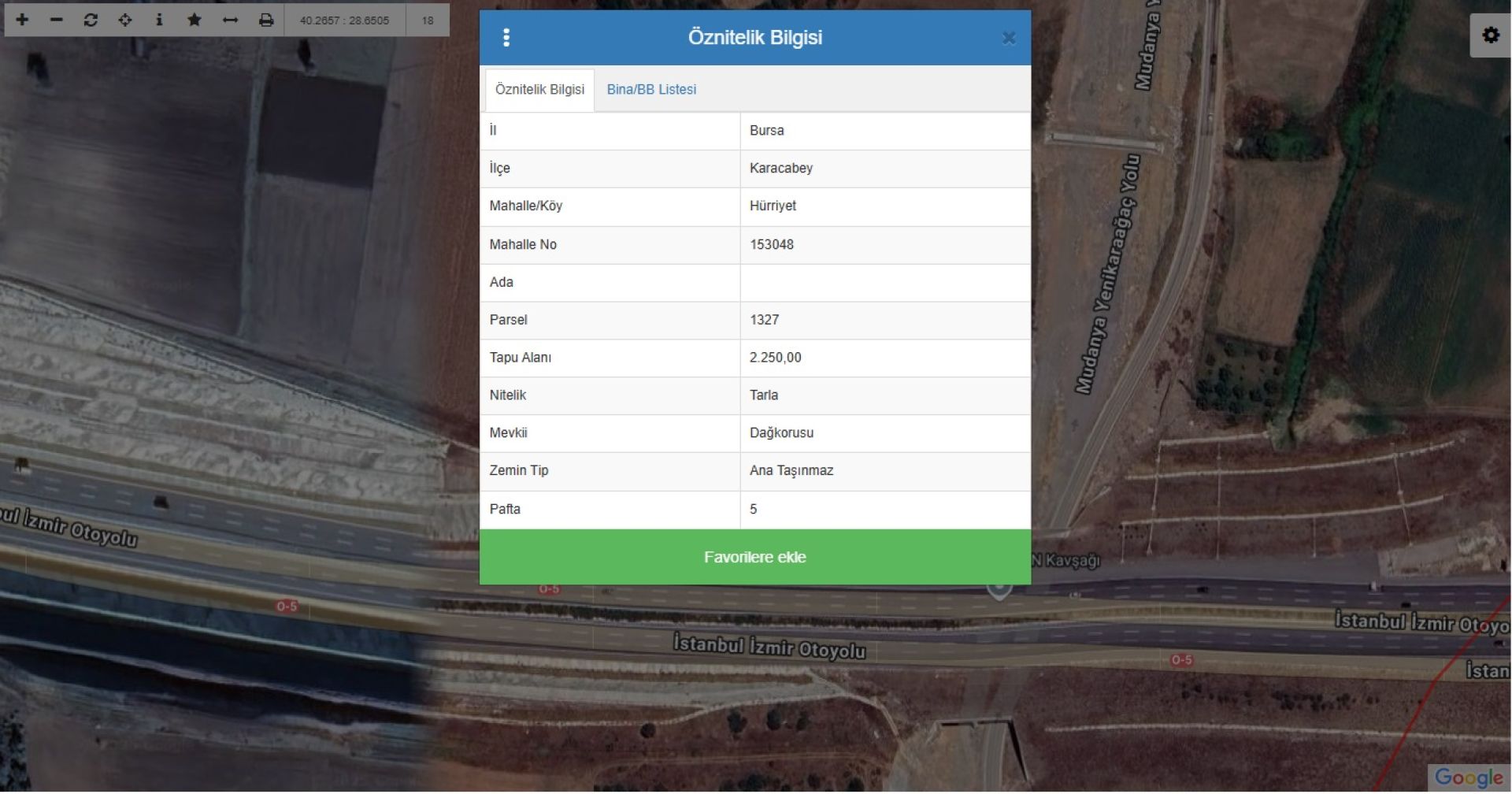Click the Pafta value 5
Screen dimensions: 1512x794
point(753,509)
